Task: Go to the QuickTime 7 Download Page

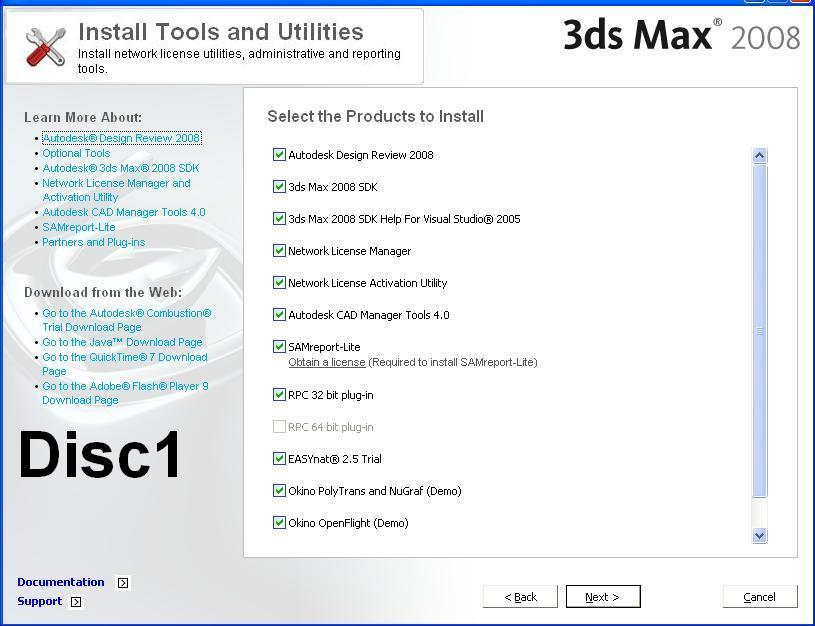Action: (125, 364)
